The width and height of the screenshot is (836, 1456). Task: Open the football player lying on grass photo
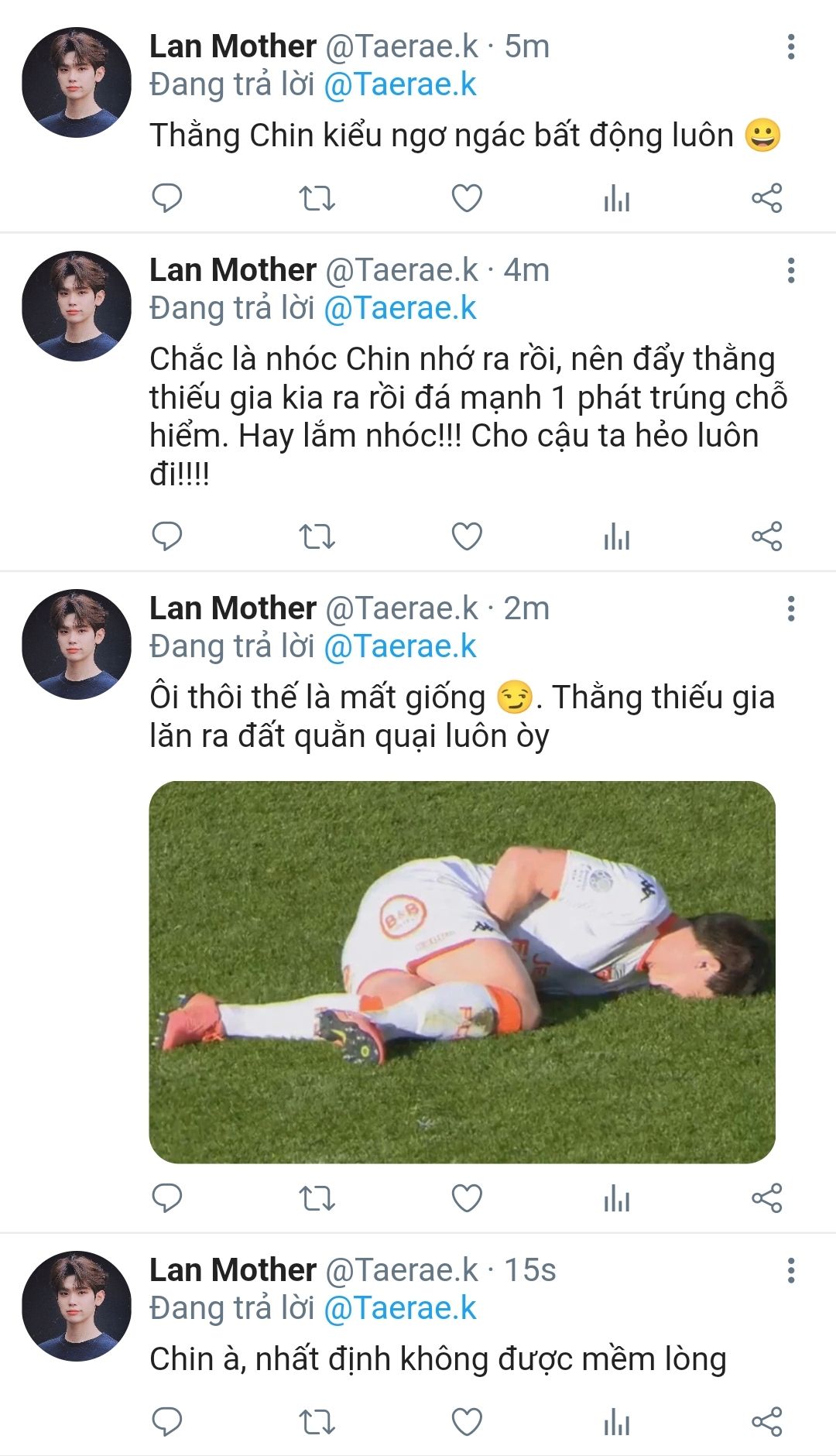pyautogui.click(x=462, y=971)
